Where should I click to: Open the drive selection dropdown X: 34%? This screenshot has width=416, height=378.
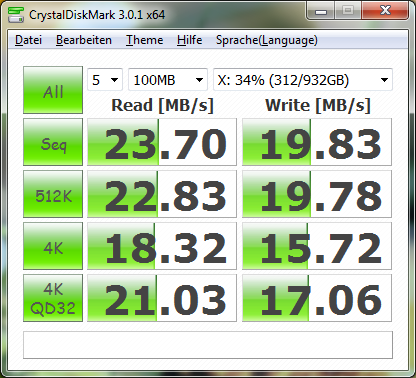click(x=303, y=80)
